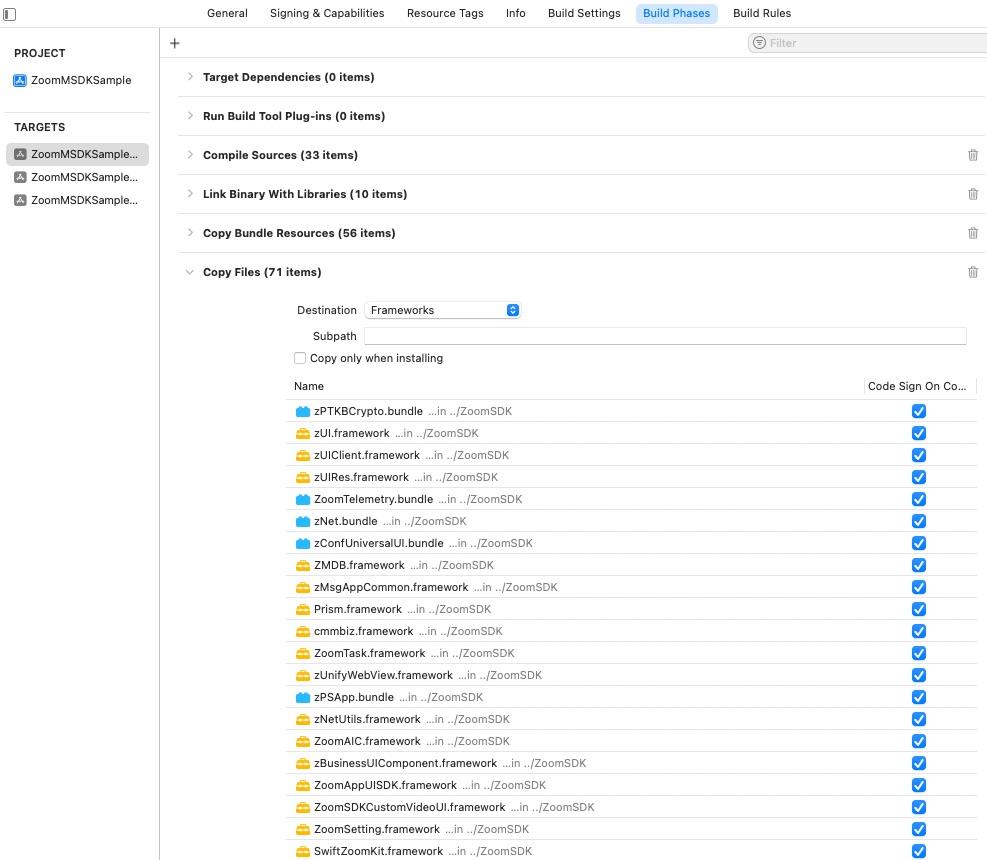
Task: Click zMsgAppCommon.framework toolbox icon
Action: pyautogui.click(x=303, y=587)
